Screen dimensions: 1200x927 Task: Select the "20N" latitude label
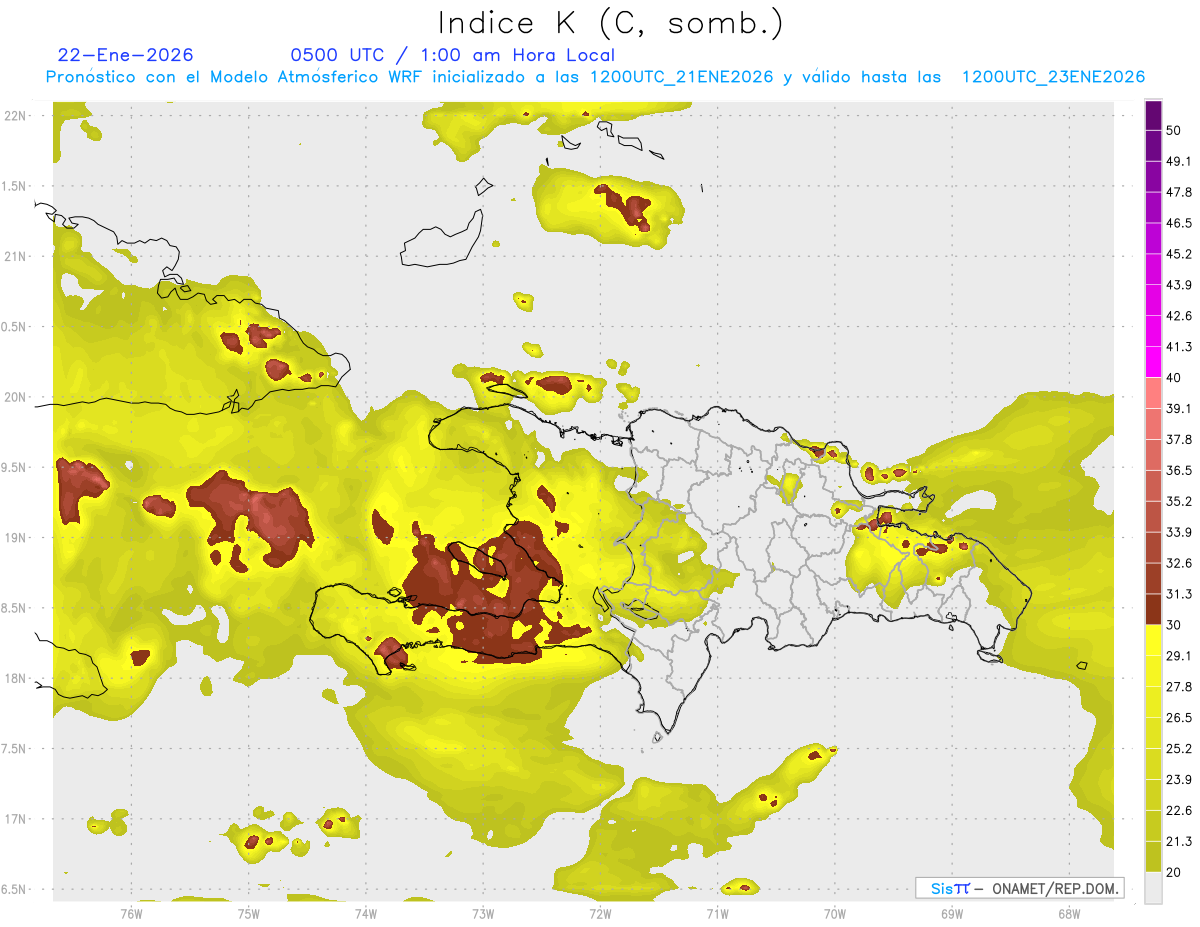point(17,397)
